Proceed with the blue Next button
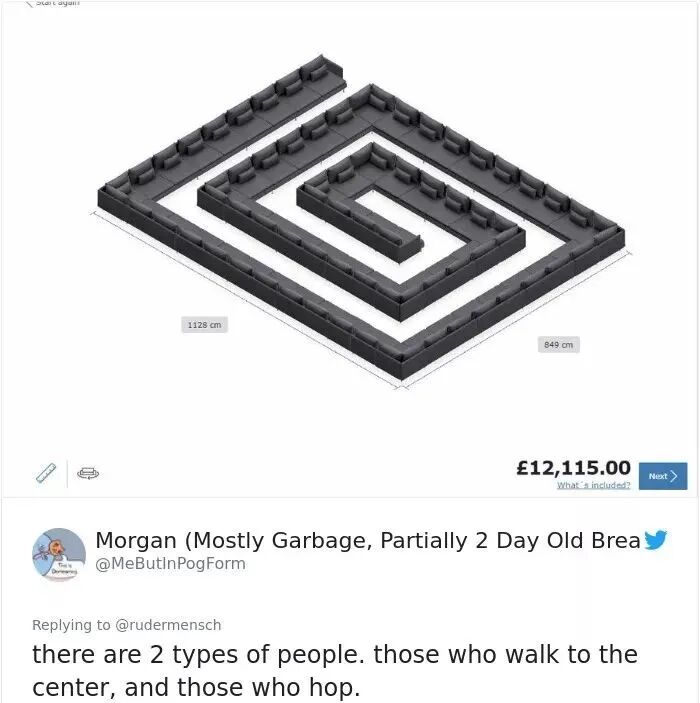 [x=663, y=476]
